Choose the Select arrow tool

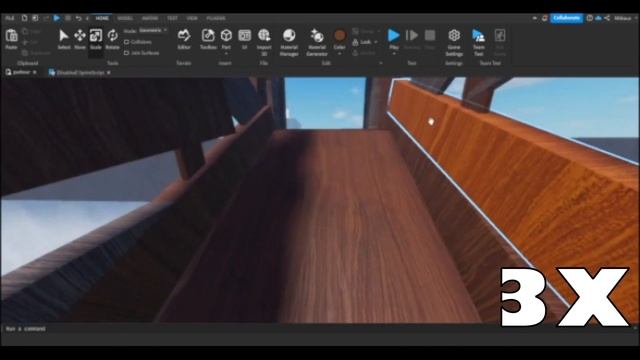64,36
